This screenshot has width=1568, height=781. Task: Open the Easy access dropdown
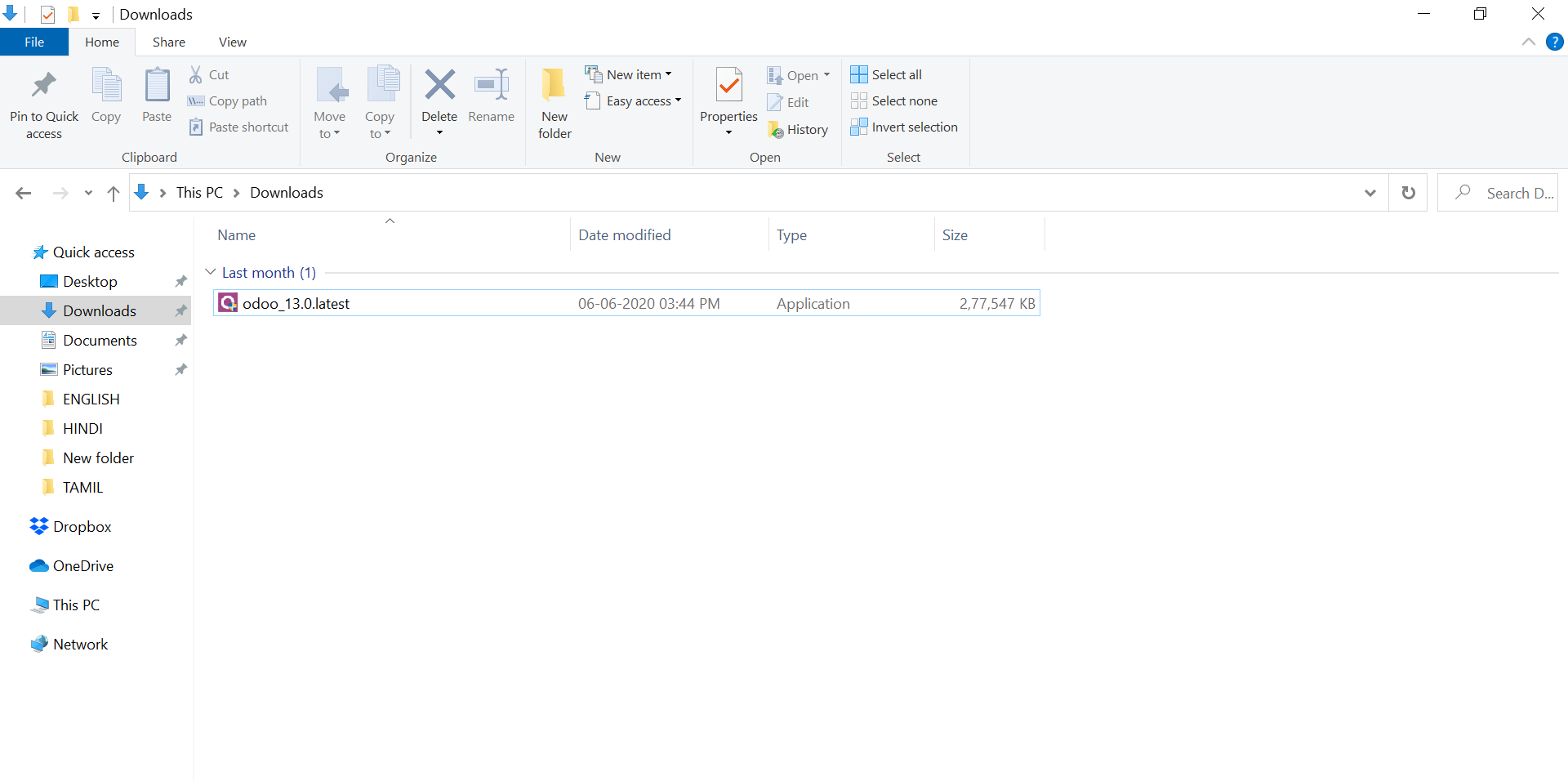pyautogui.click(x=634, y=101)
